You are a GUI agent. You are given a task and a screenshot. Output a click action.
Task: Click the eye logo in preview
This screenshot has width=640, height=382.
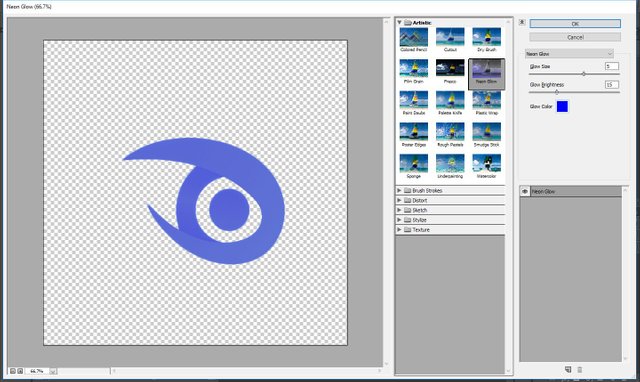tap(204, 201)
